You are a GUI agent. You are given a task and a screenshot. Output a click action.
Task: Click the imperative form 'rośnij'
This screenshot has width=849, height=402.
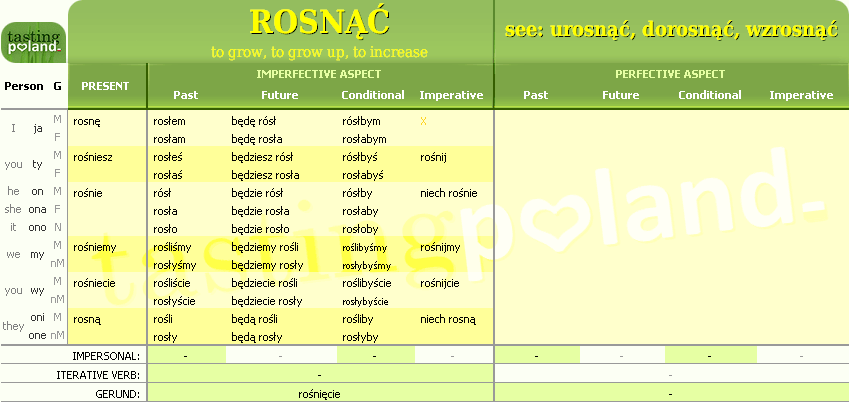[434, 158]
